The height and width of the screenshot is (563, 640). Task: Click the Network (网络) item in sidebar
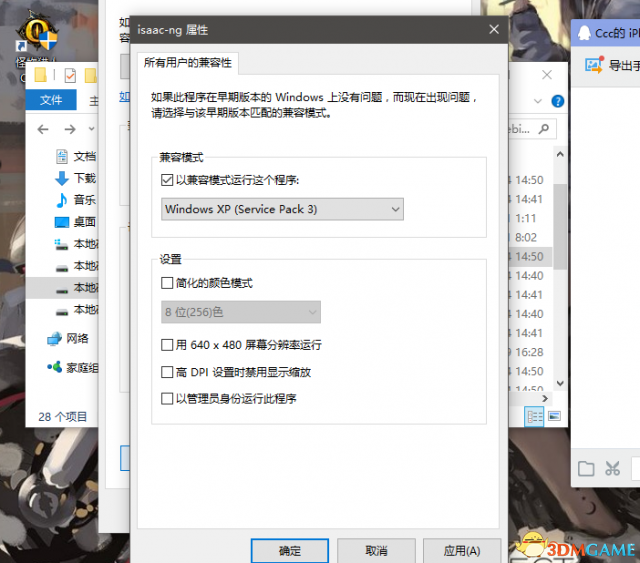coord(77,338)
